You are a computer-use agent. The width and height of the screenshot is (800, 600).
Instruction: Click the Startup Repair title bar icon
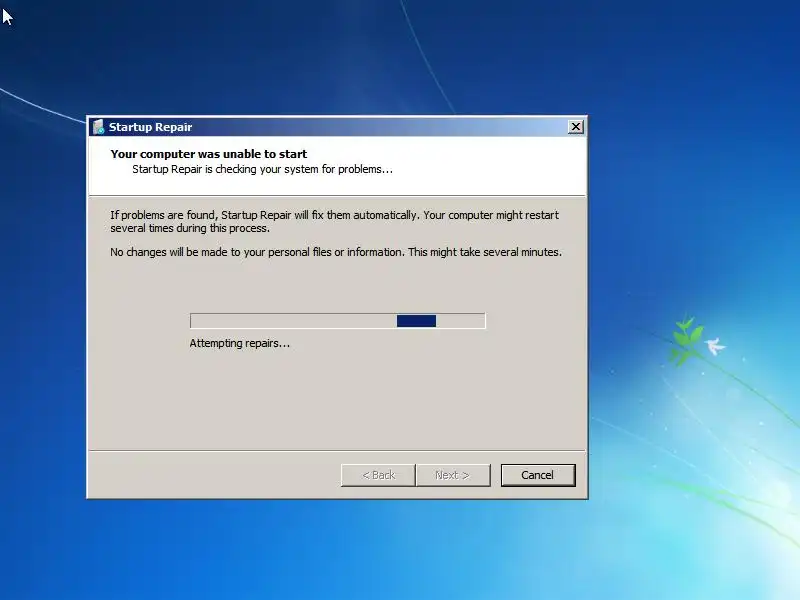[x=98, y=127]
